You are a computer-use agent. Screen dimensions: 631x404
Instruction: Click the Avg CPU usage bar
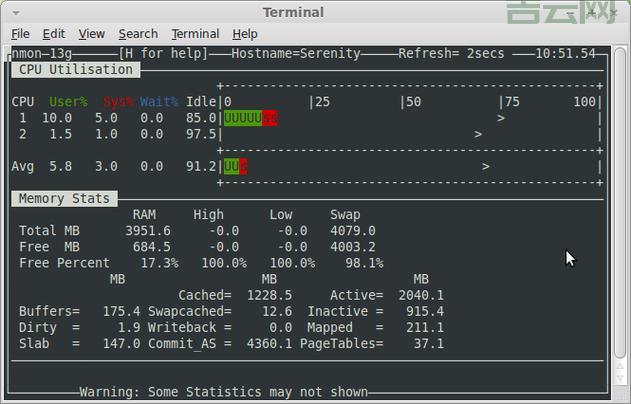click(x=232, y=166)
